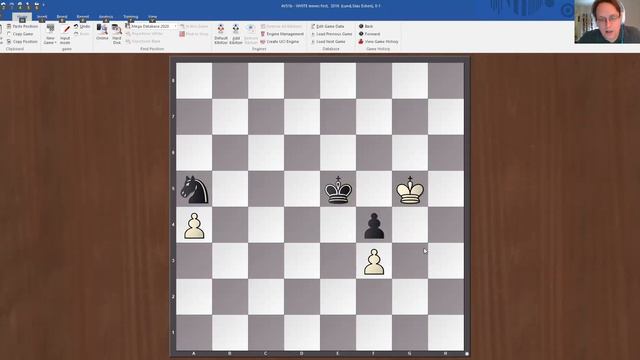Load Next Game
The width and height of the screenshot is (640, 360).
328,42
